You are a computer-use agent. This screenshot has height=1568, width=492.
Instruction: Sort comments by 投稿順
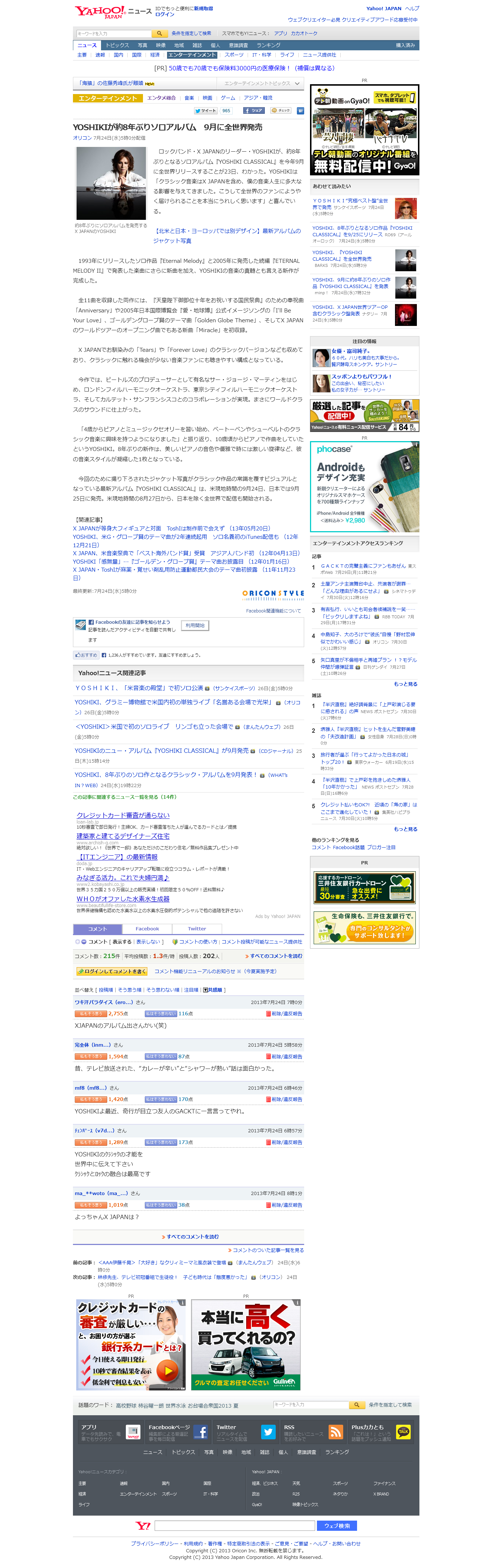click(x=106, y=990)
